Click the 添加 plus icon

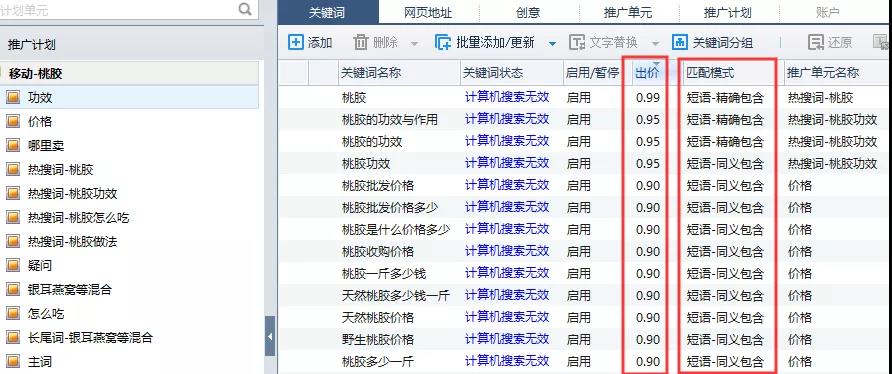(x=296, y=42)
